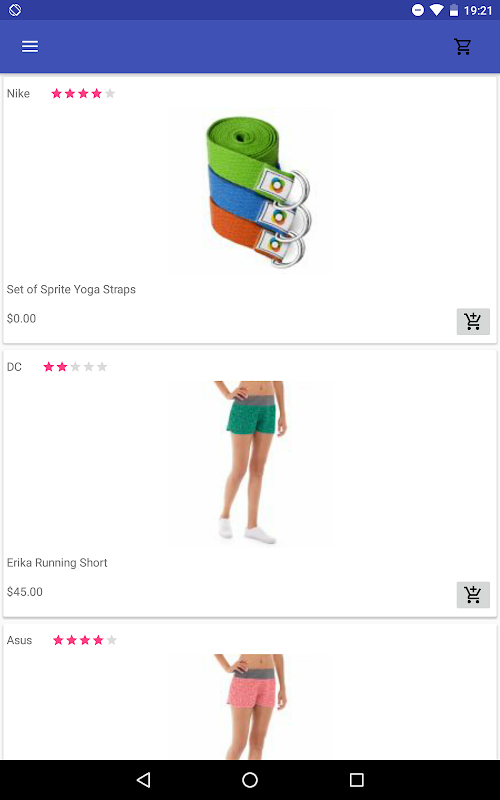Open the yoga straps product image
500x800 pixels.
(250, 191)
